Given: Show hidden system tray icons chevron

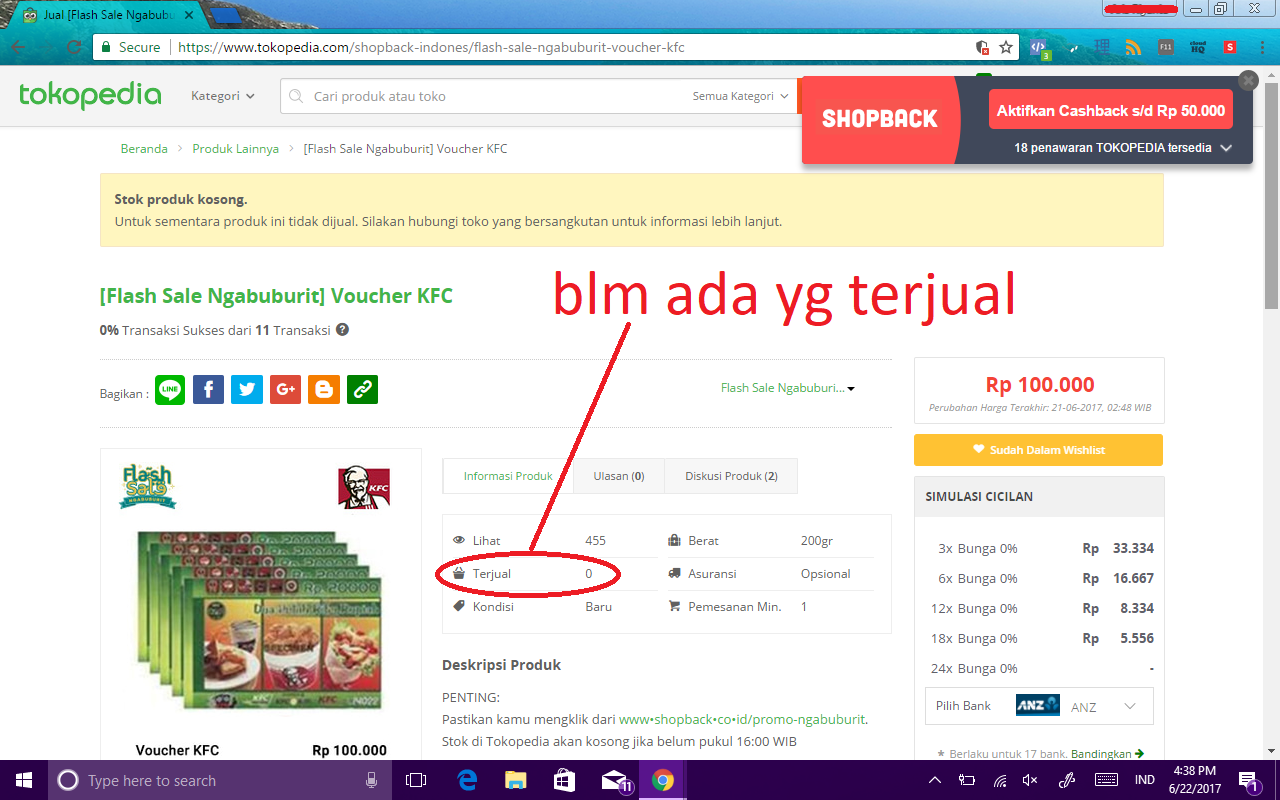Looking at the screenshot, I should (x=935, y=780).
